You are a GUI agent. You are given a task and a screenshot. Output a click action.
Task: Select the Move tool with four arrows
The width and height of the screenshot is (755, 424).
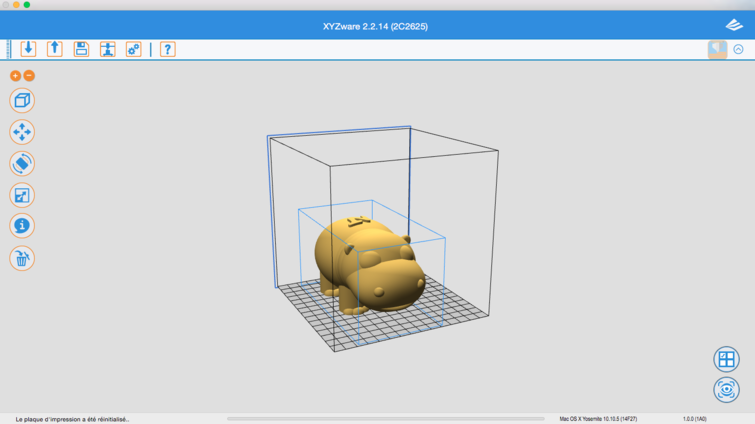pos(22,132)
